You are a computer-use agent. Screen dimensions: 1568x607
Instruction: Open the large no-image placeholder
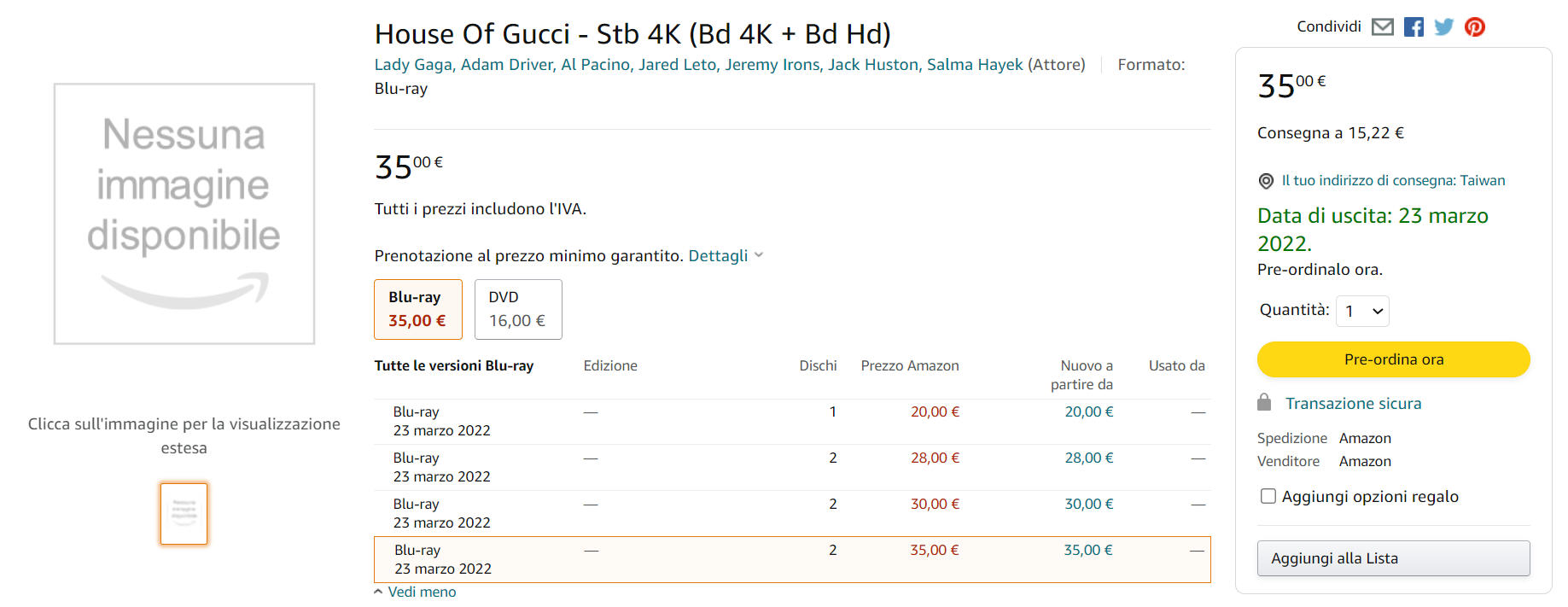tap(184, 213)
